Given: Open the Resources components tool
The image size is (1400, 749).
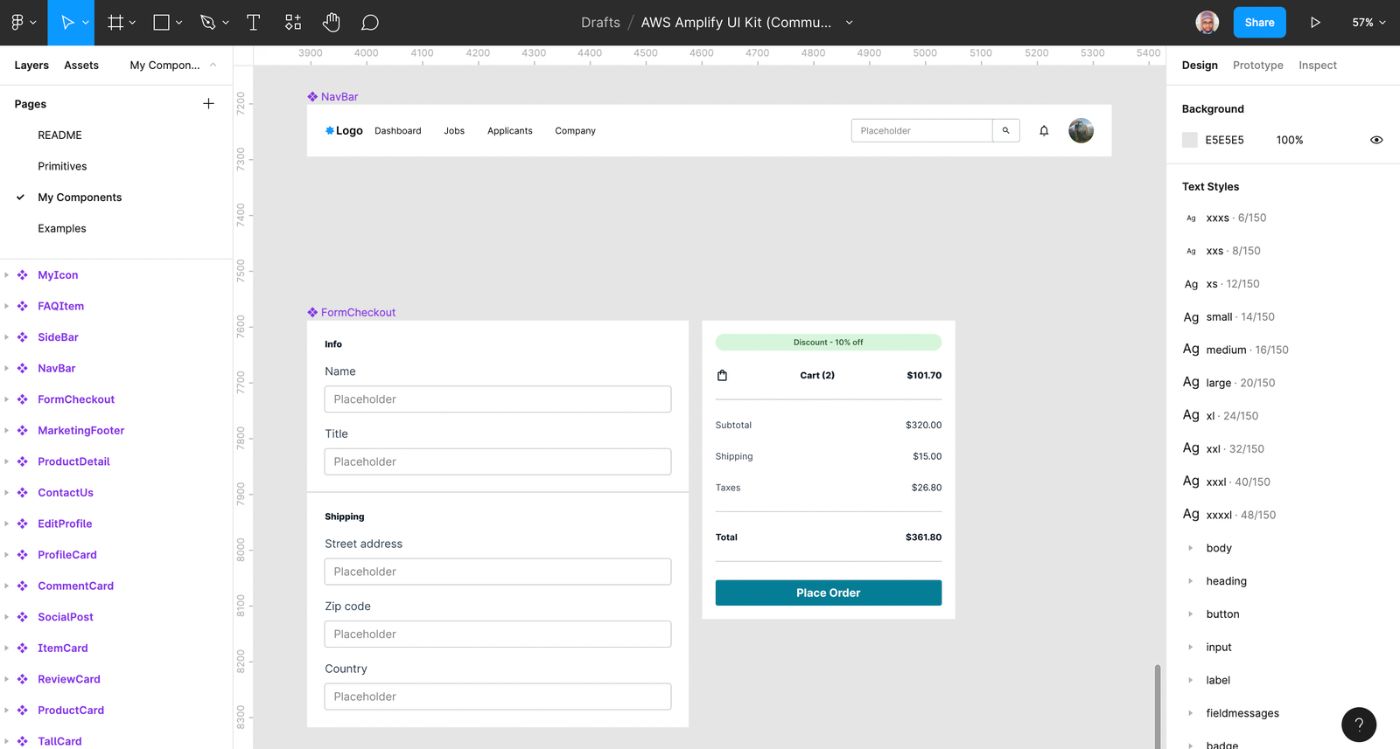Looking at the screenshot, I should (293, 22).
